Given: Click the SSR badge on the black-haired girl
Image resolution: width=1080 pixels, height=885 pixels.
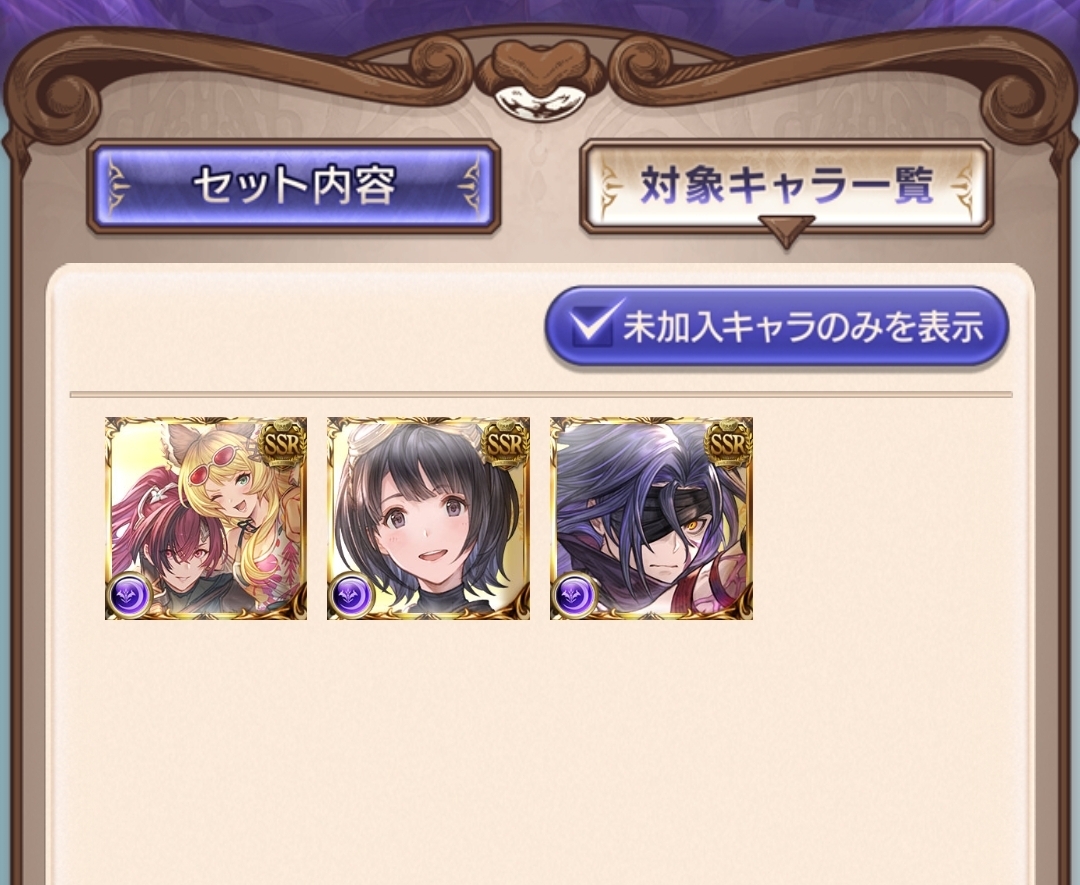Looking at the screenshot, I should tap(505, 443).
